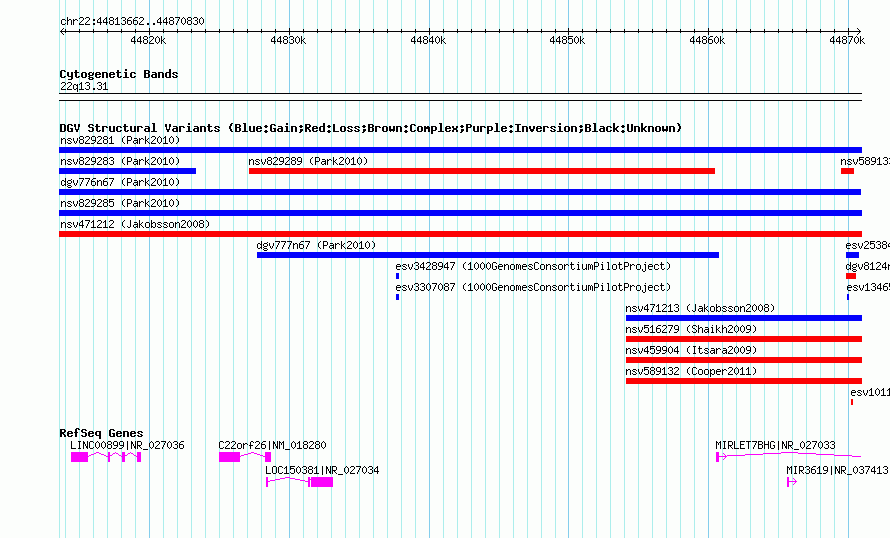Click the nsv471213 (Jakobsson2008) label

(x=700, y=308)
